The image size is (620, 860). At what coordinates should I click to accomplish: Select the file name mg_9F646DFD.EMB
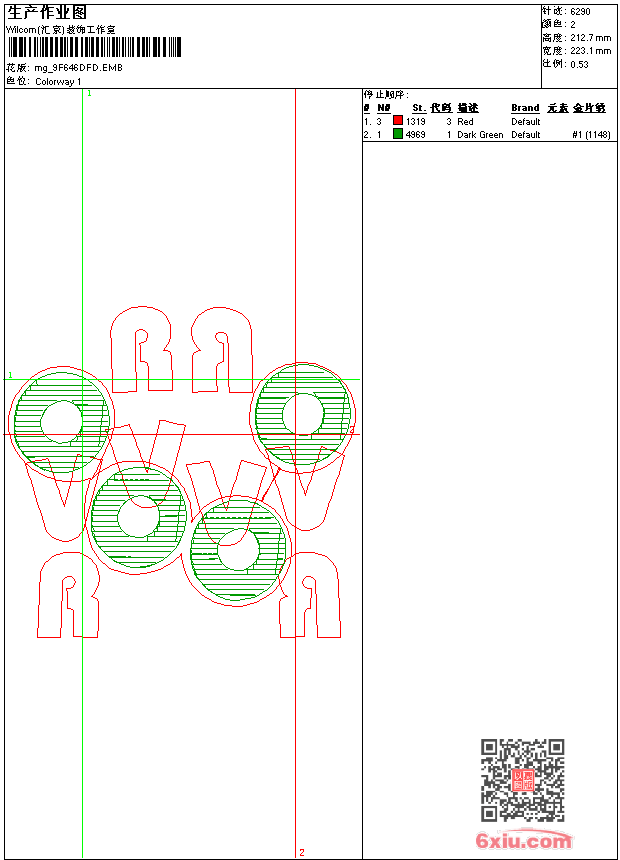pyautogui.click(x=78, y=68)
